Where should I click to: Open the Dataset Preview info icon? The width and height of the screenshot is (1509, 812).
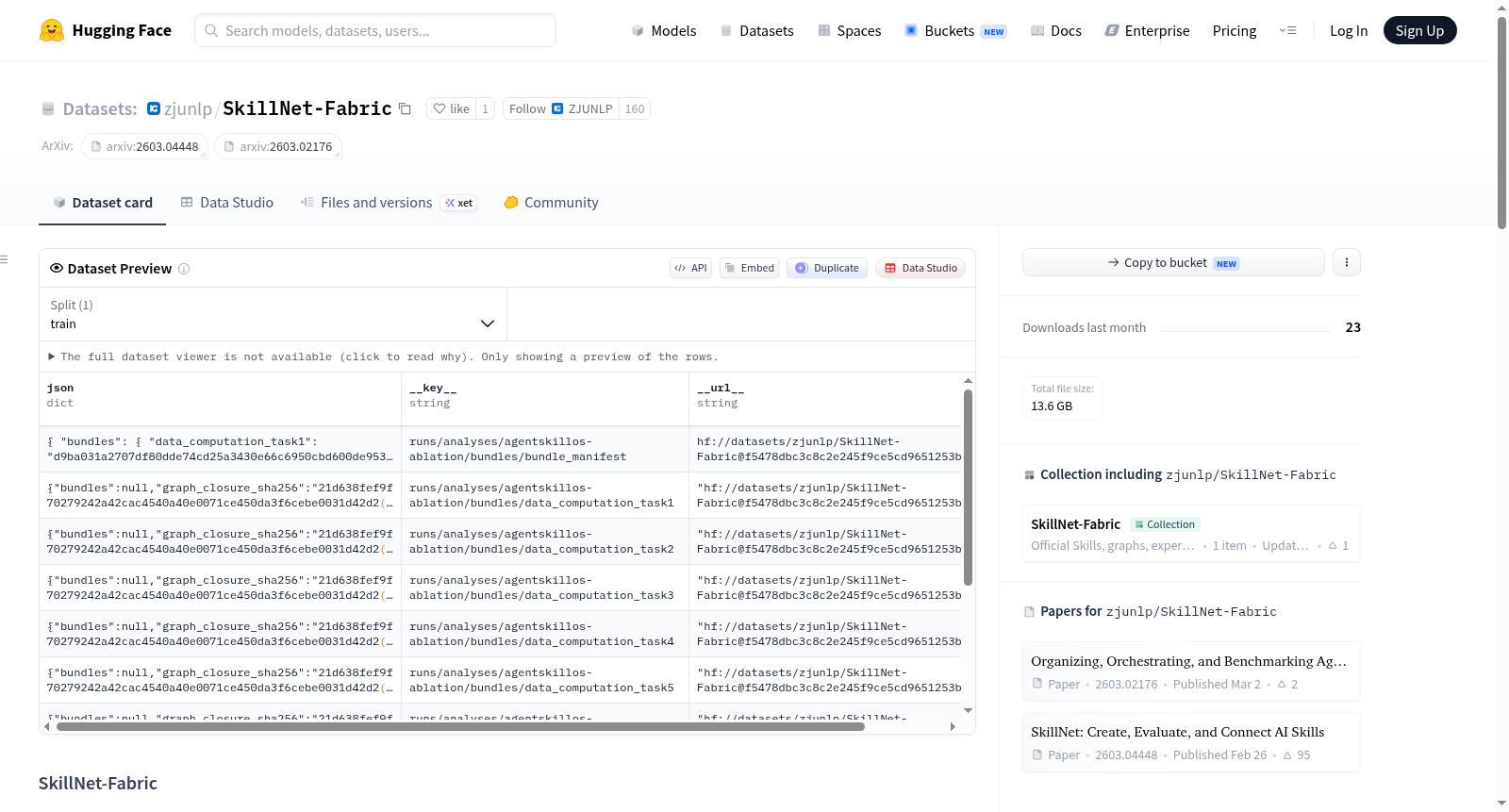click(x=184, y=269)
